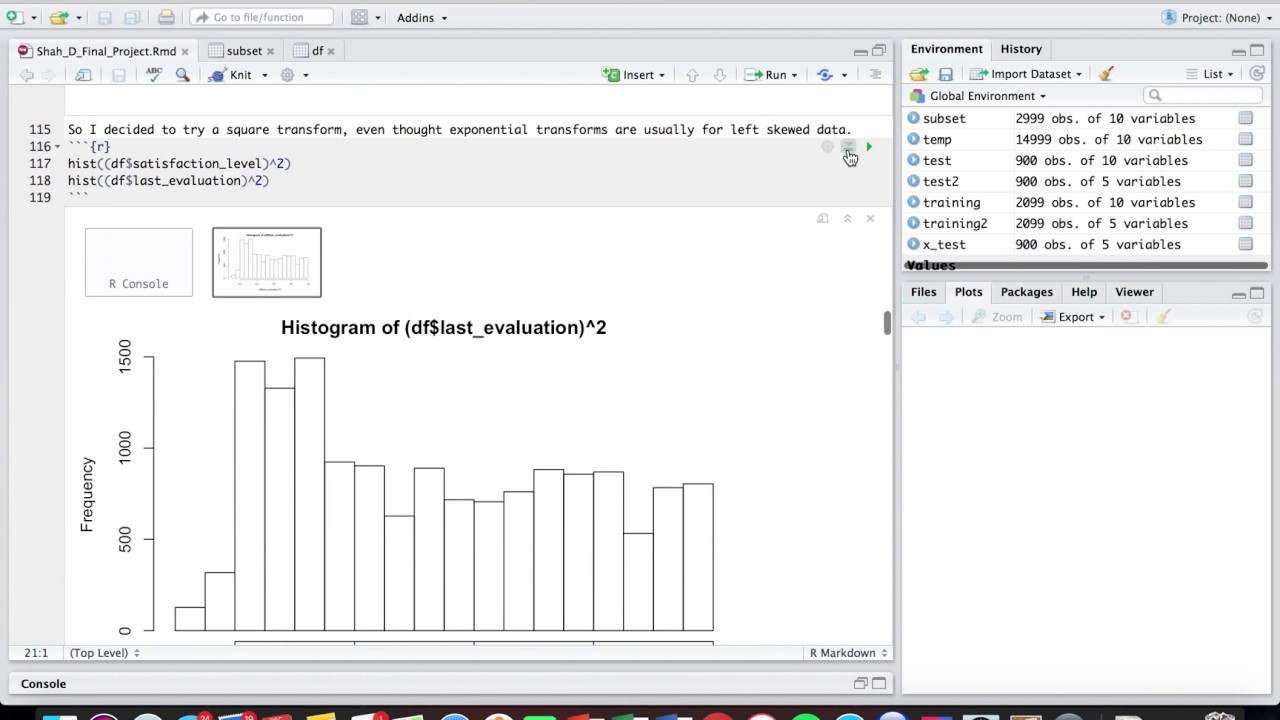Select the R Console output thumbnail
Screen dimensions: 1280x720
(x=139, y=262)
